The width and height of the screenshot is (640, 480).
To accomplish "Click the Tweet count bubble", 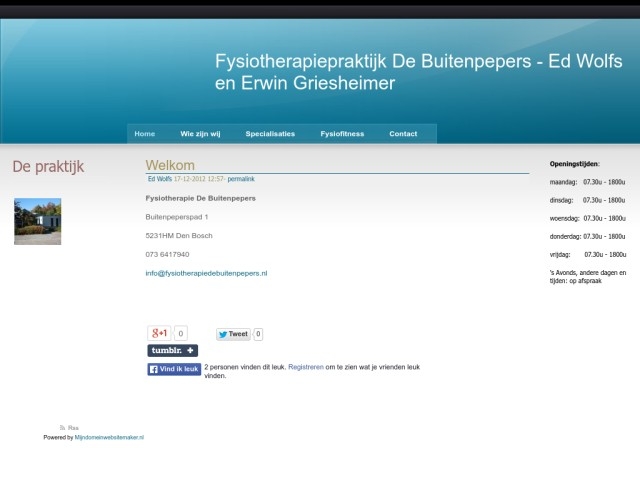I will click(258, 334).
